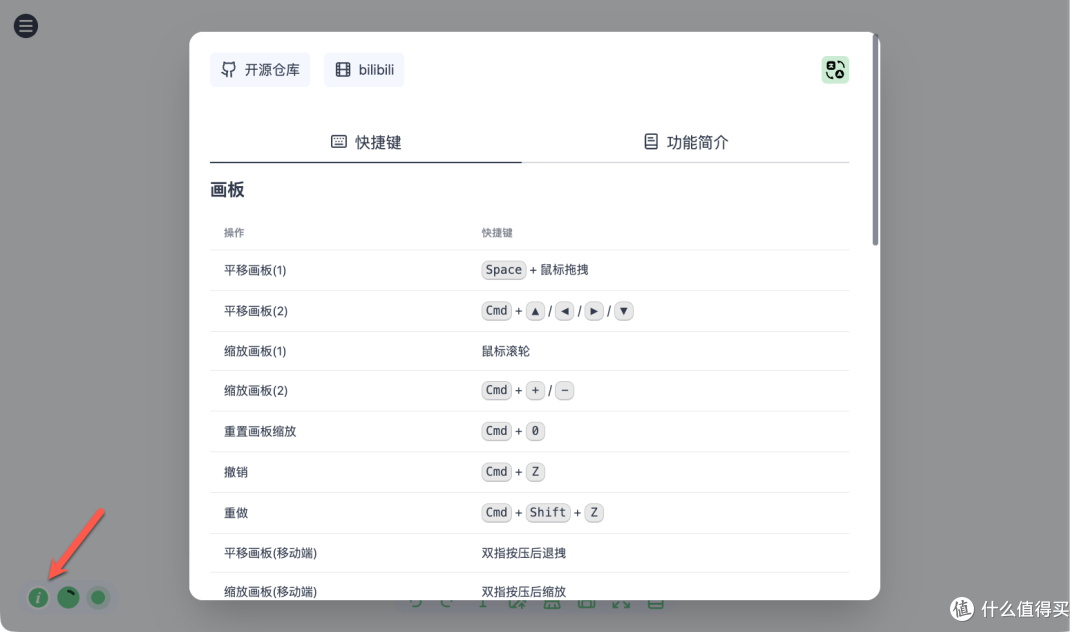Click the Shift key chip
1080x632 pixels.
[548, 512]
